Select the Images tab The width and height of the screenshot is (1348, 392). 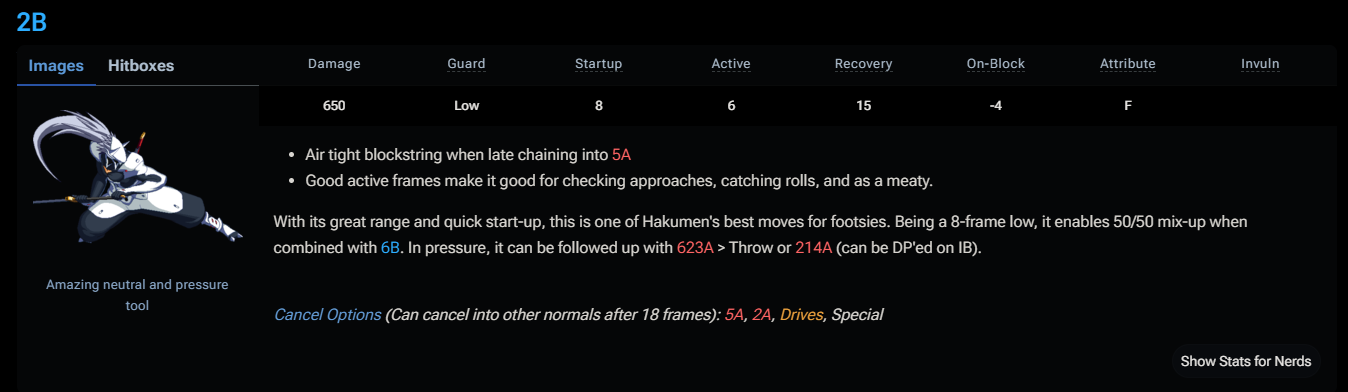tap(56, 66)
